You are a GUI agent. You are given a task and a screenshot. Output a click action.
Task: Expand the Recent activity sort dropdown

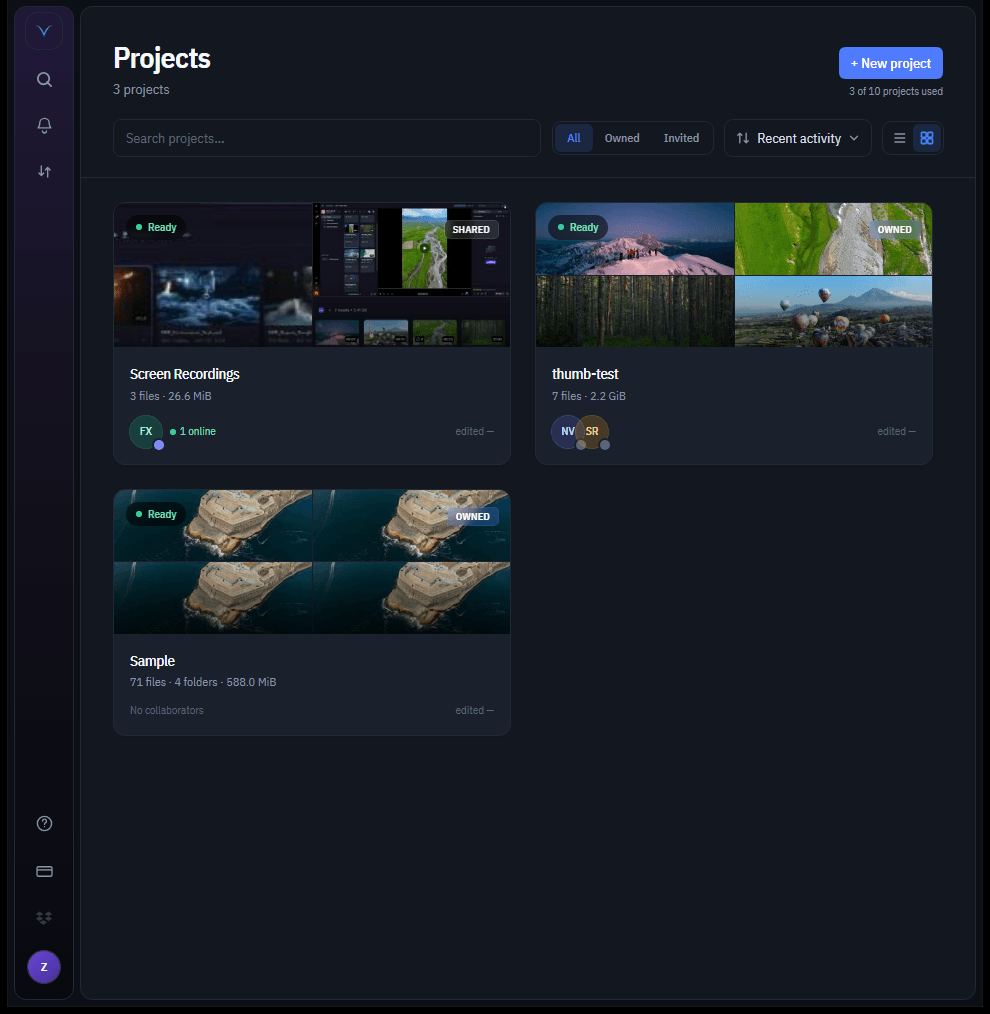point(797,138)
